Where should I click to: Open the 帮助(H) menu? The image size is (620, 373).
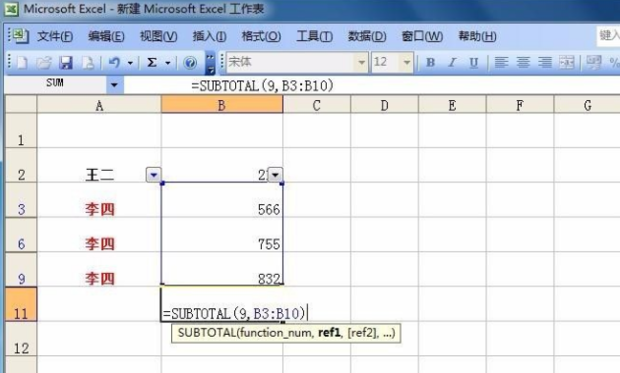coord(477,36)
